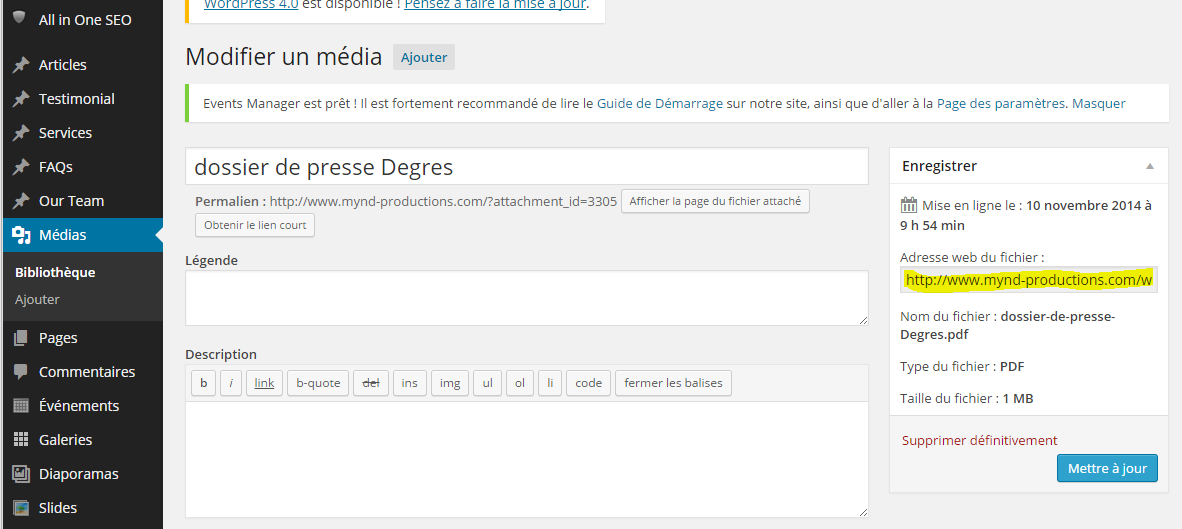Viewport: 1182px width, 529px height.
Task: Click Obtenir le lien court button
Action: pos(255,225)
